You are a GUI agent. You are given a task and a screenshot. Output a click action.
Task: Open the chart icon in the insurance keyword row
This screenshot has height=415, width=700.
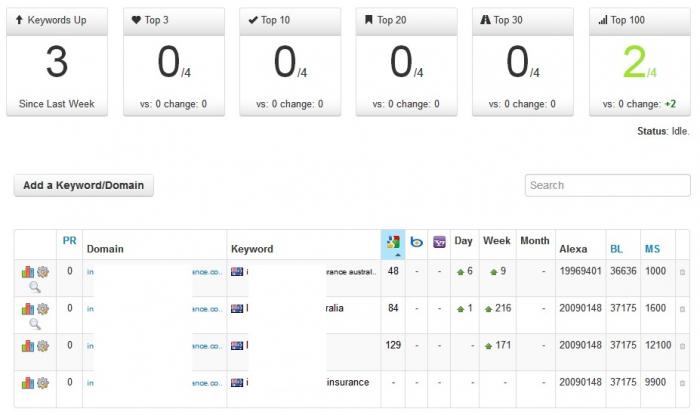tap(28, 383)
